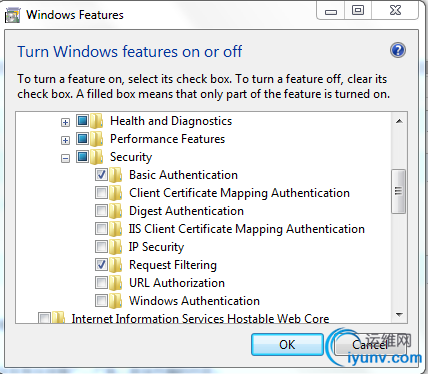This screenshot has width=428, height=374.
Task: Click the feature list scrollbar down arrow
Action: pos(399,315)
